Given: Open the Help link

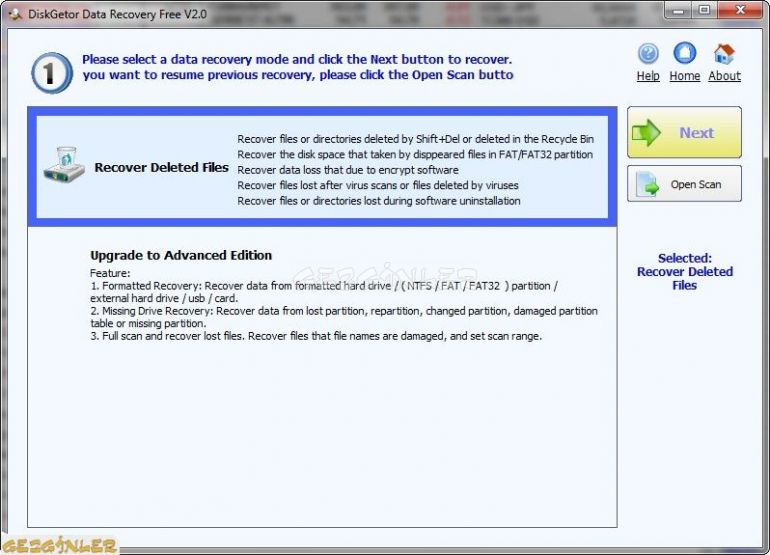Looking at the screenshot, I should pyautogui.click(x=648, y=76).
